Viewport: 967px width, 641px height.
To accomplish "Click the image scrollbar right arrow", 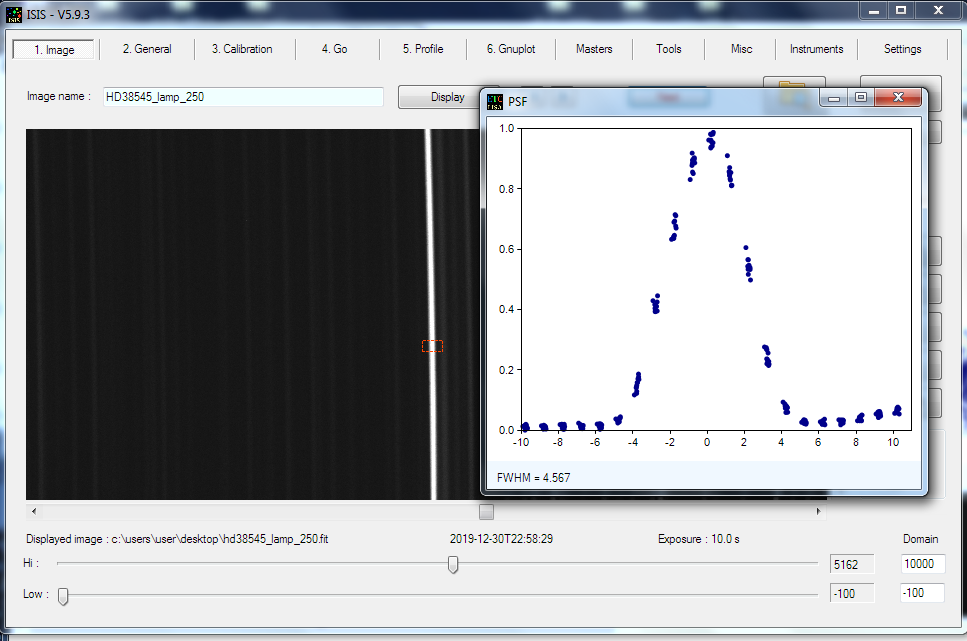I will (818, 511).
